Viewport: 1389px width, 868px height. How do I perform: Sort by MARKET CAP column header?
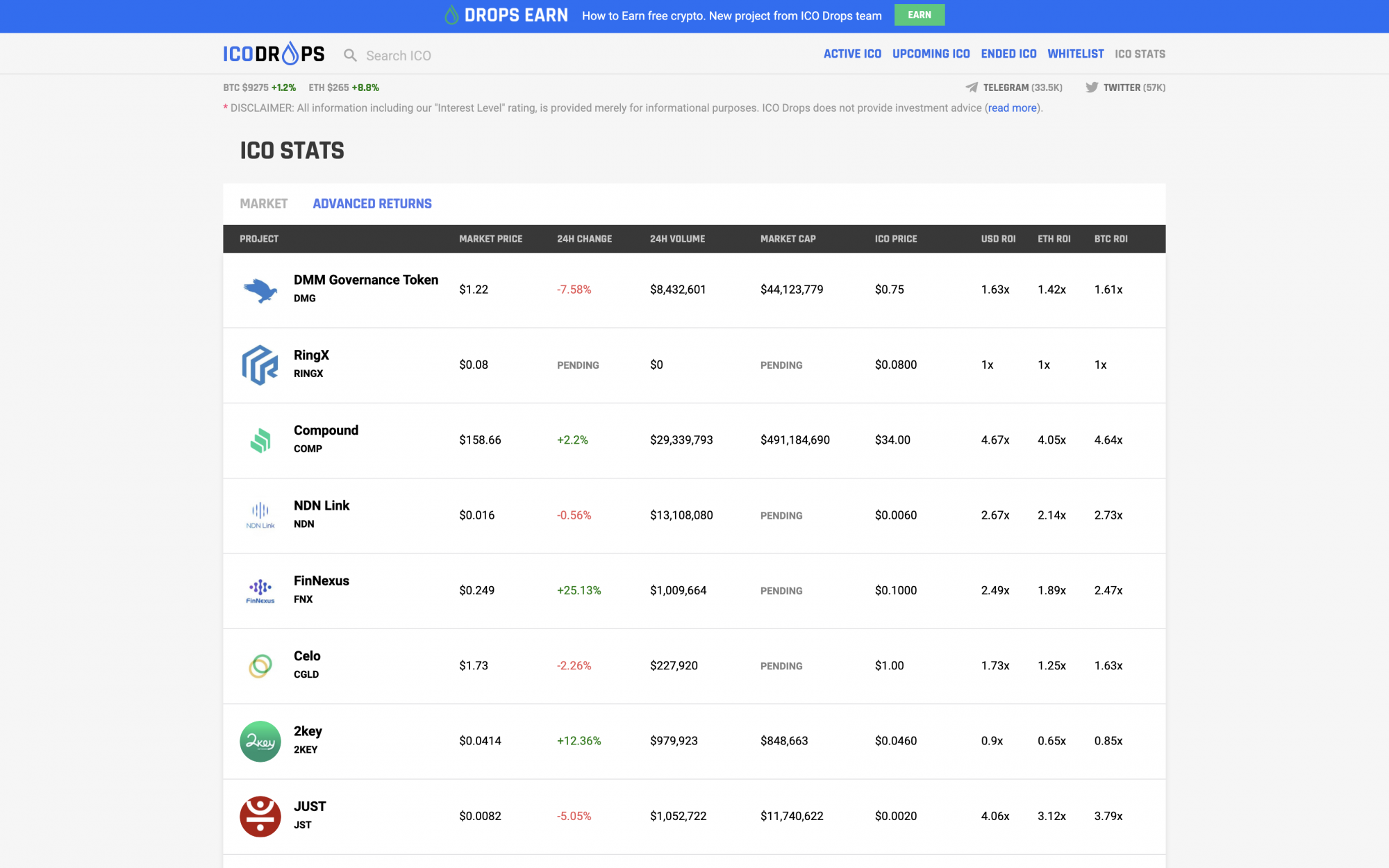tap(788, 239)
